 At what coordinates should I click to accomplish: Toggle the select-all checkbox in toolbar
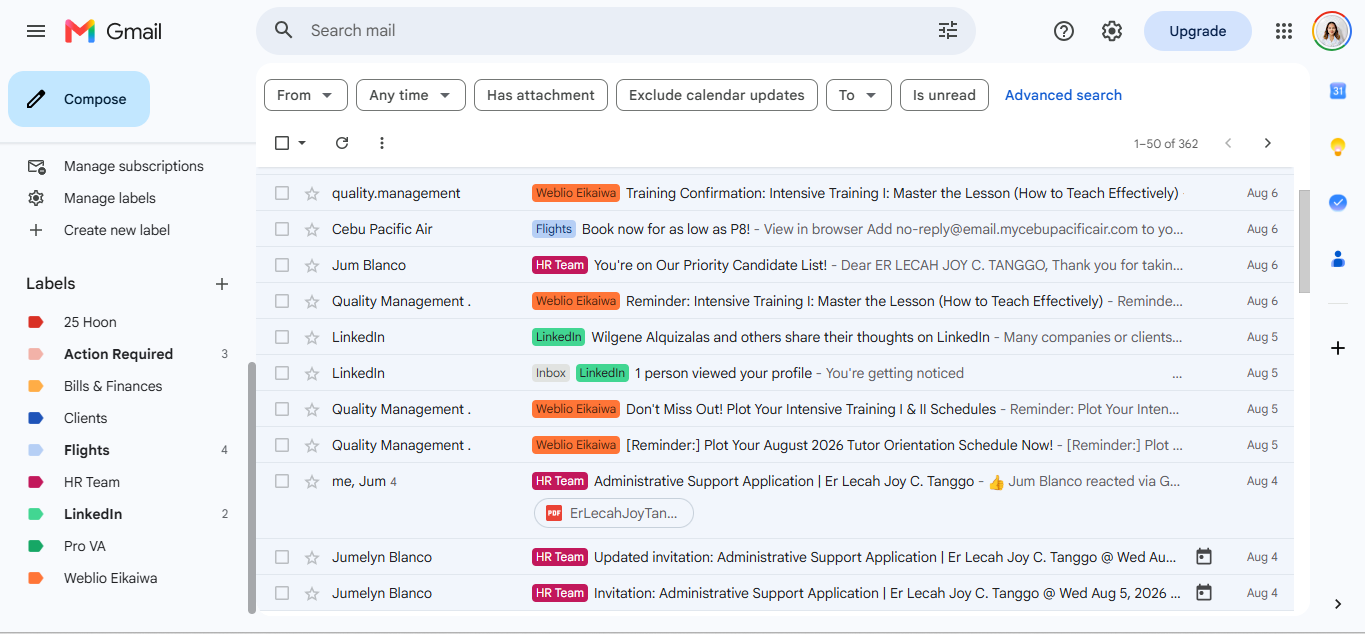click(x=282, y=143)
